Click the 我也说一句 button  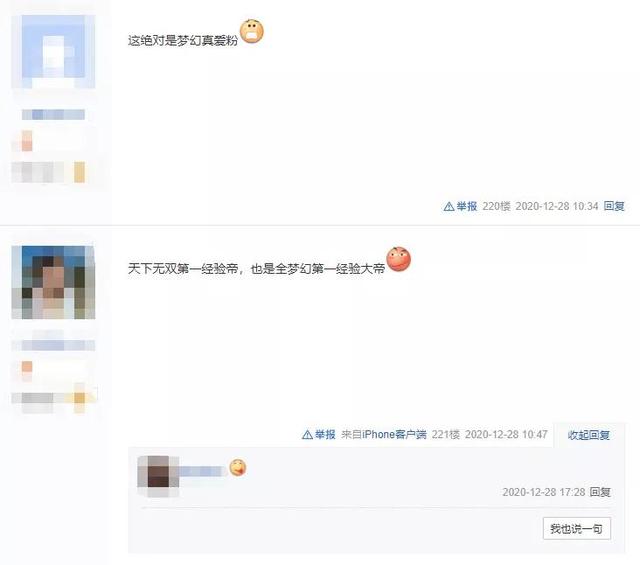click(576, 529)
